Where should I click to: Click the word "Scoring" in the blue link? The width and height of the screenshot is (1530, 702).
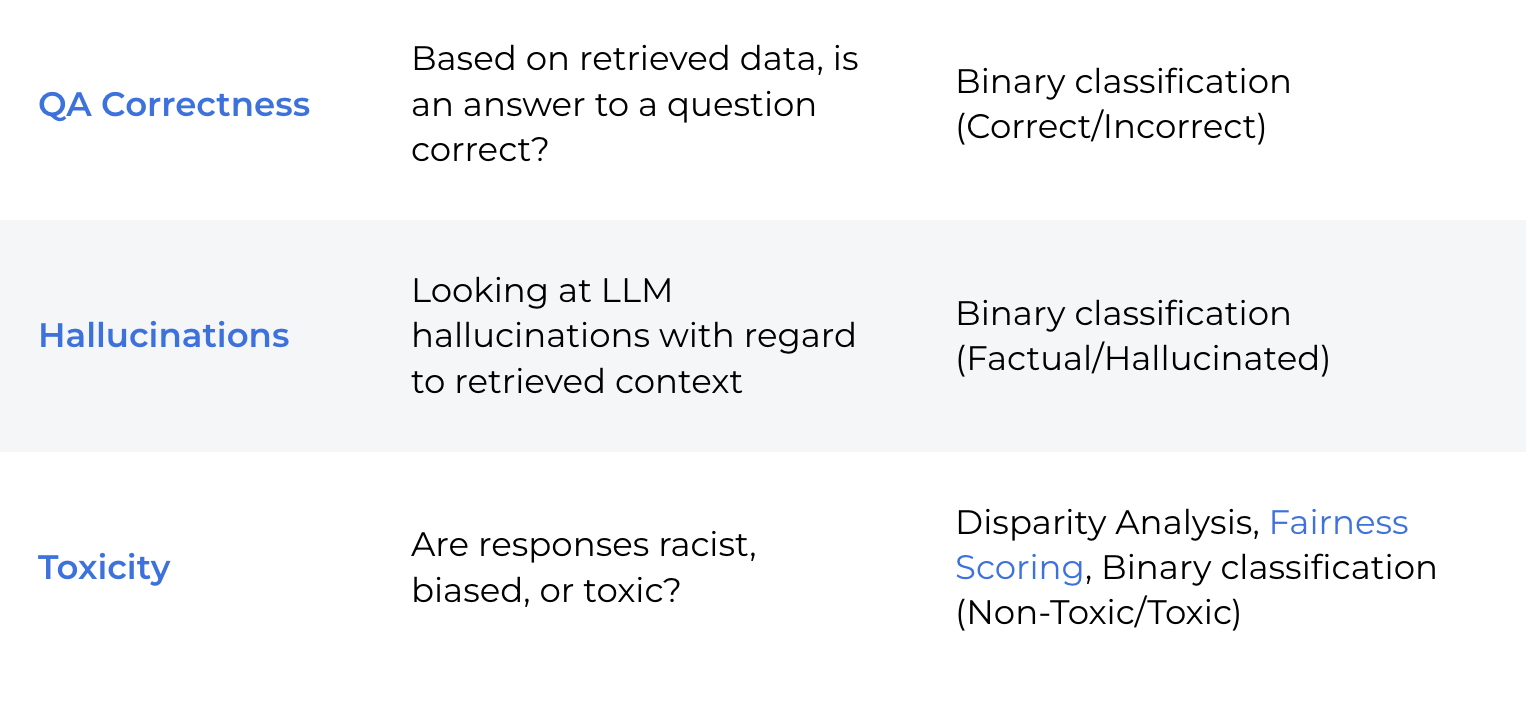[x=1019, y=567]
